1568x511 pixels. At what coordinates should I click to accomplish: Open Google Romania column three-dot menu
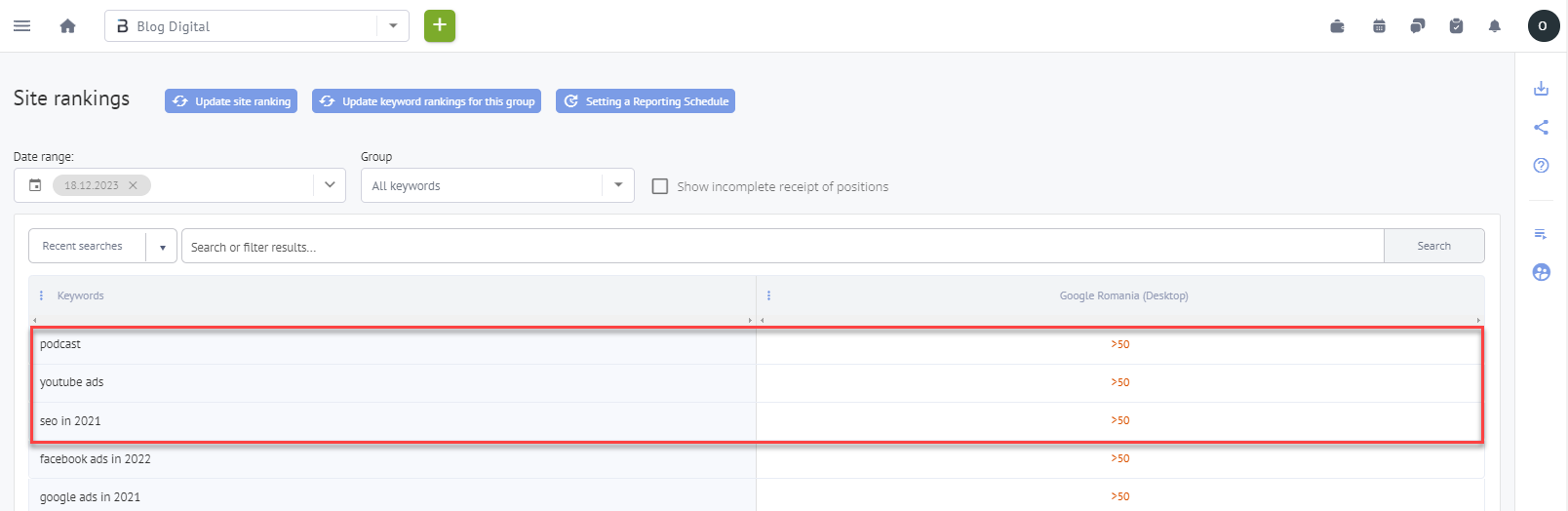(x=768, y=295)
